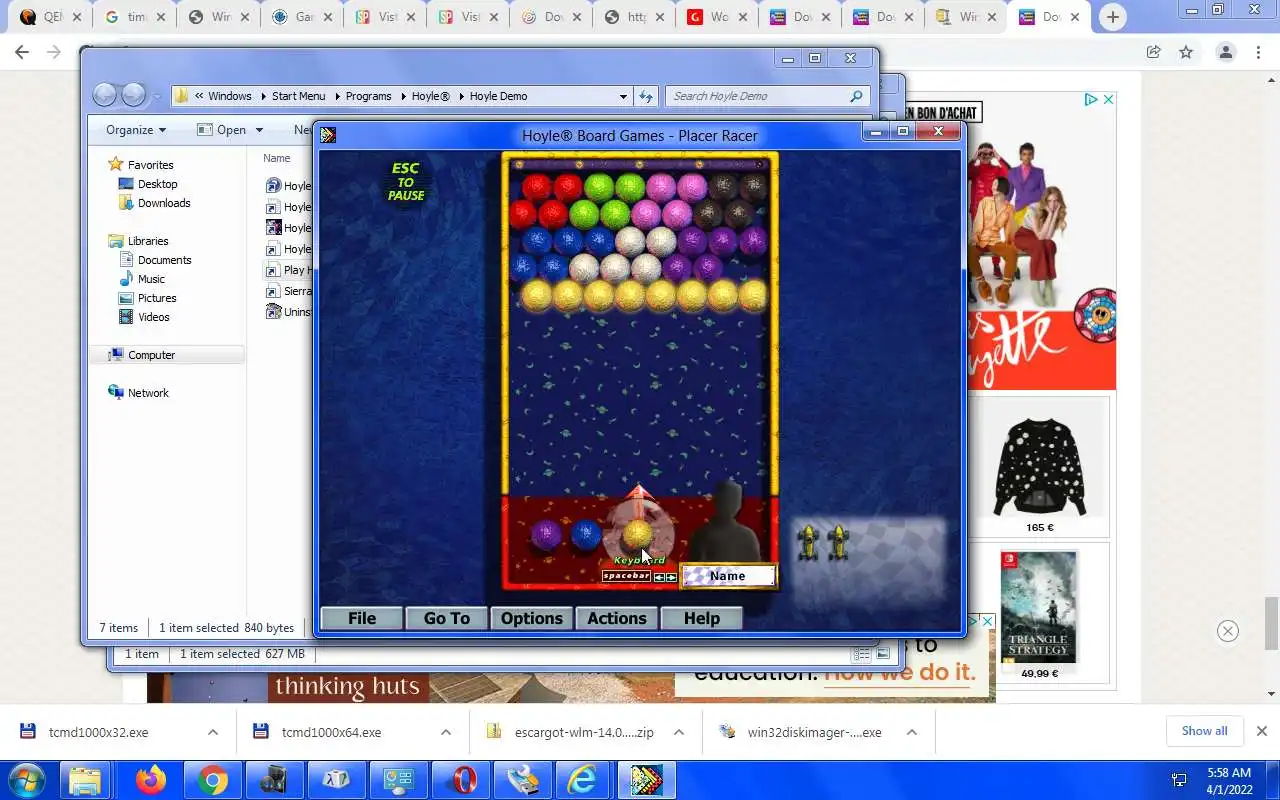Click the purple queued ball near launcher
The width and height of the screenshot is (1280, 800).
546,535
